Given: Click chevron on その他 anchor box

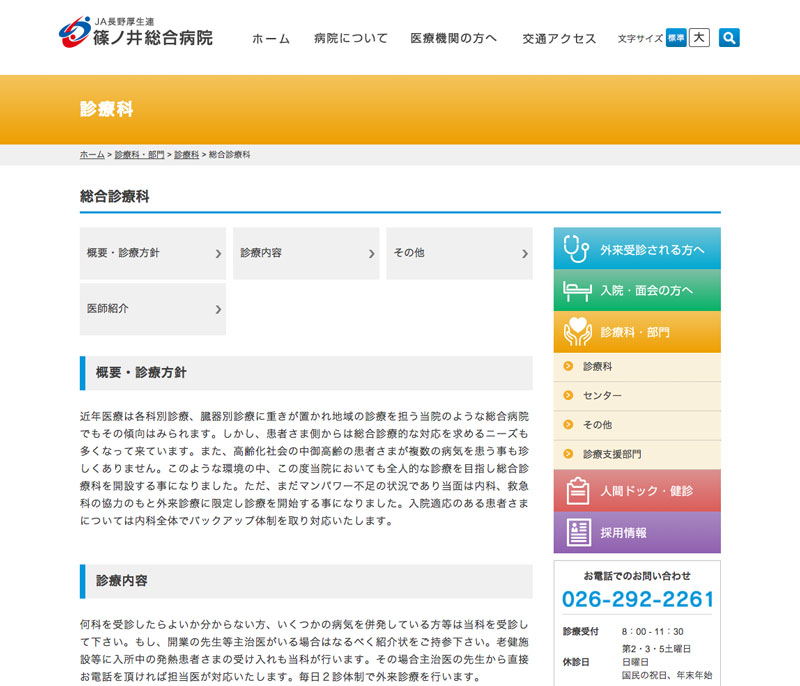Looking at the screenshot, I should point(524,253).
